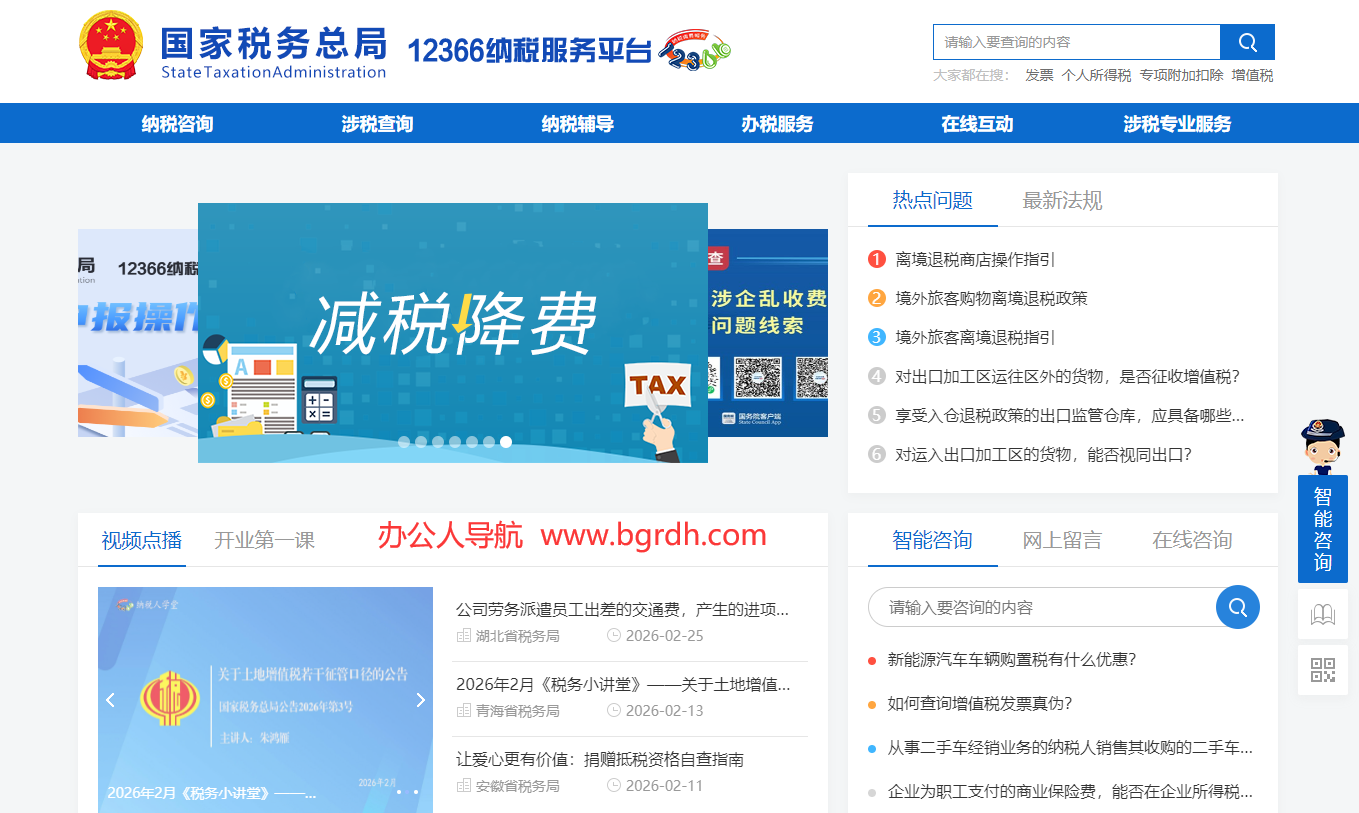1359x813 pixels.
Task: Open 减税降费 center banner
Action: (x=452, y=332)
